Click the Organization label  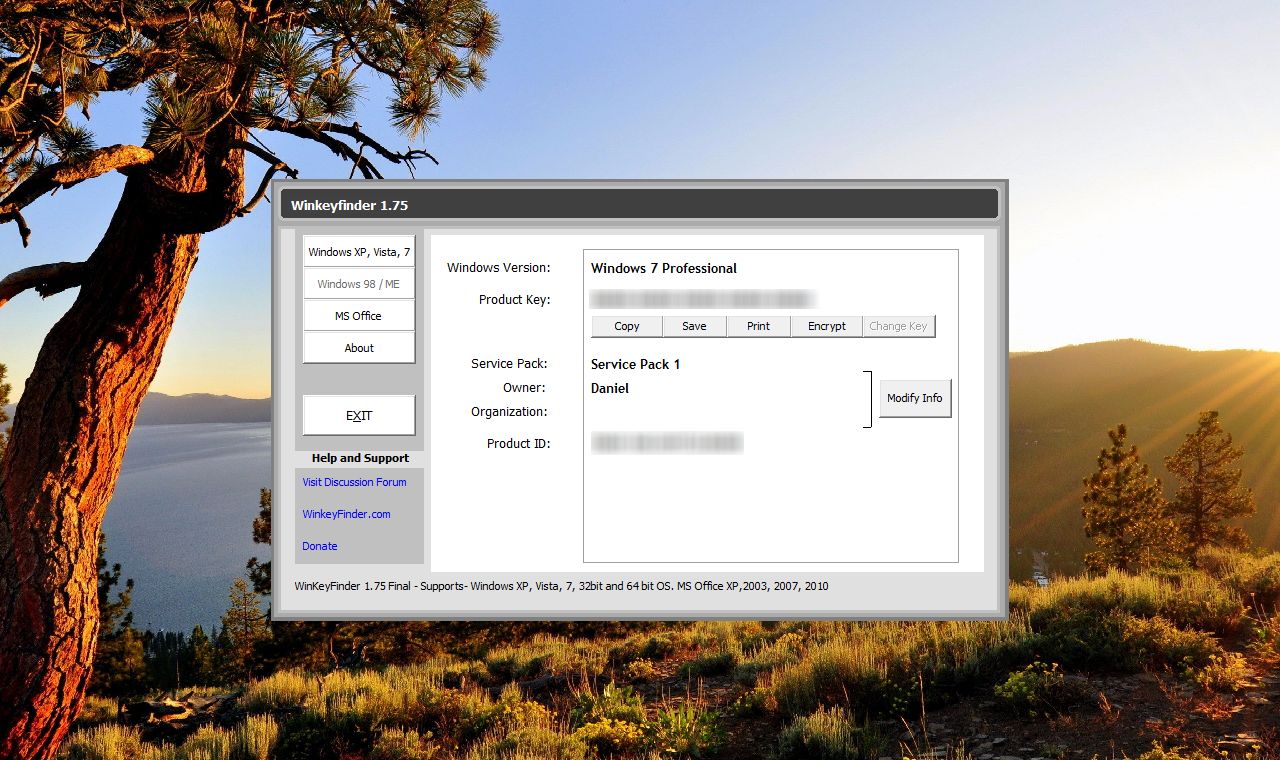coord(509,412)
